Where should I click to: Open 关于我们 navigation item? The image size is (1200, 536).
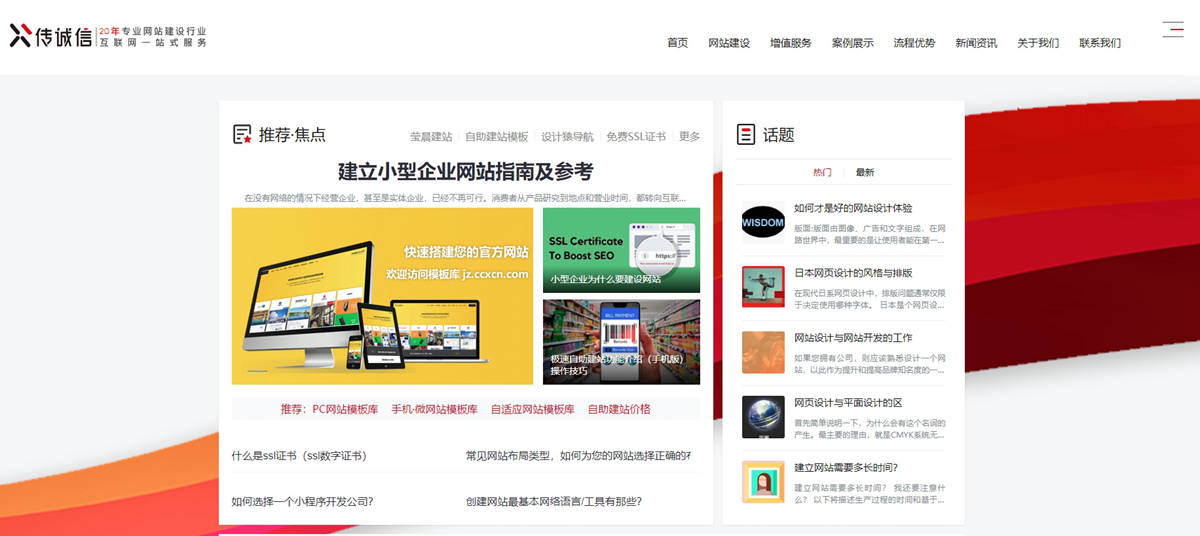[1038, 43]
